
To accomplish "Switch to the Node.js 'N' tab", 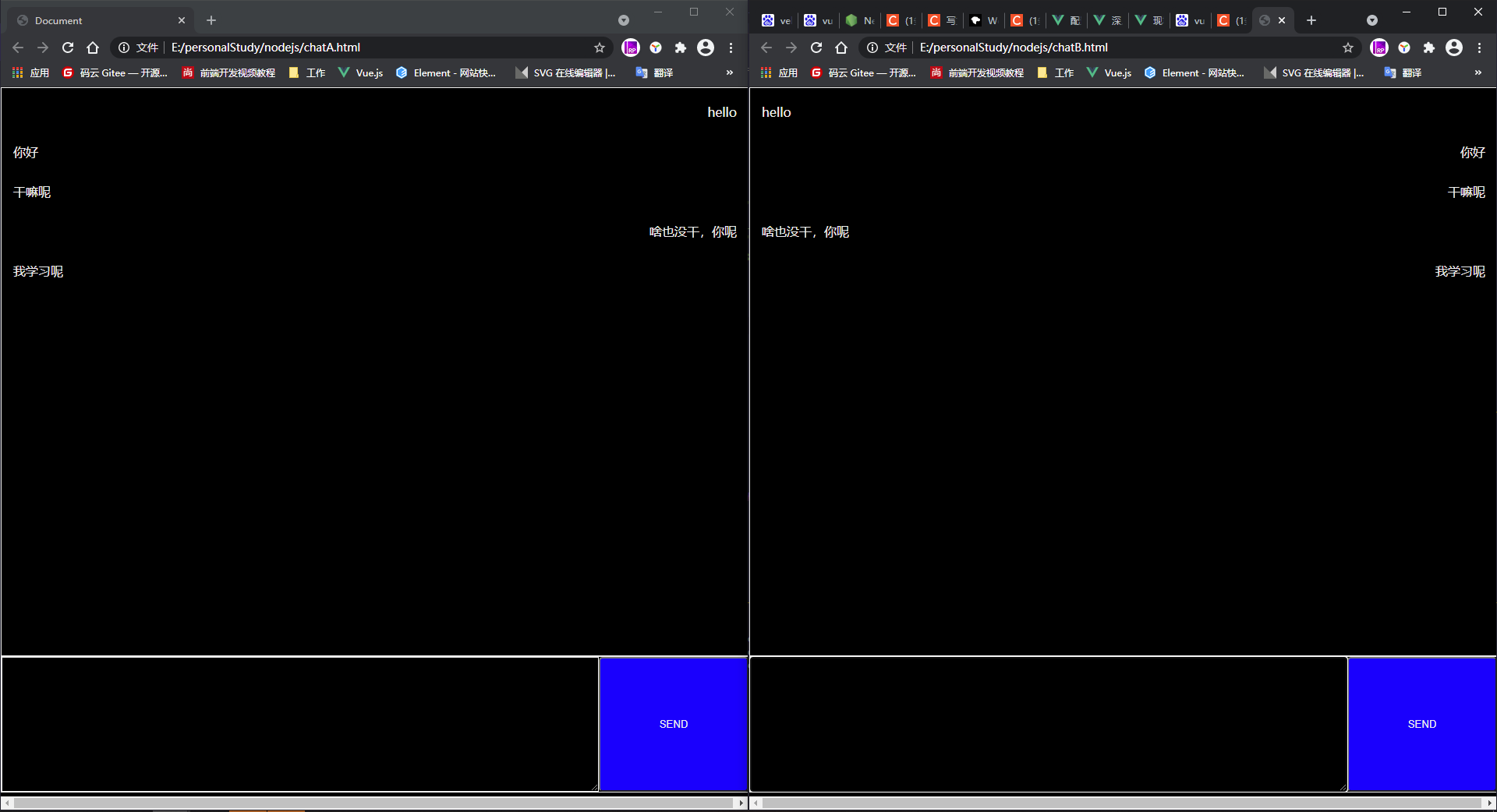I will [860, 20].
